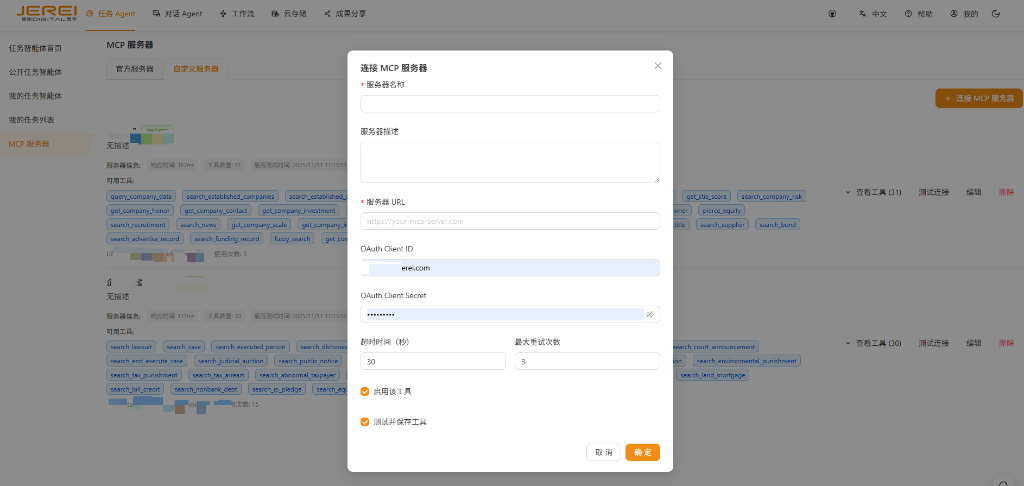Uncheck the 测试并保存工具 checkbox
This screenshot has width=1024, height=486.
[x=365, y=422]
